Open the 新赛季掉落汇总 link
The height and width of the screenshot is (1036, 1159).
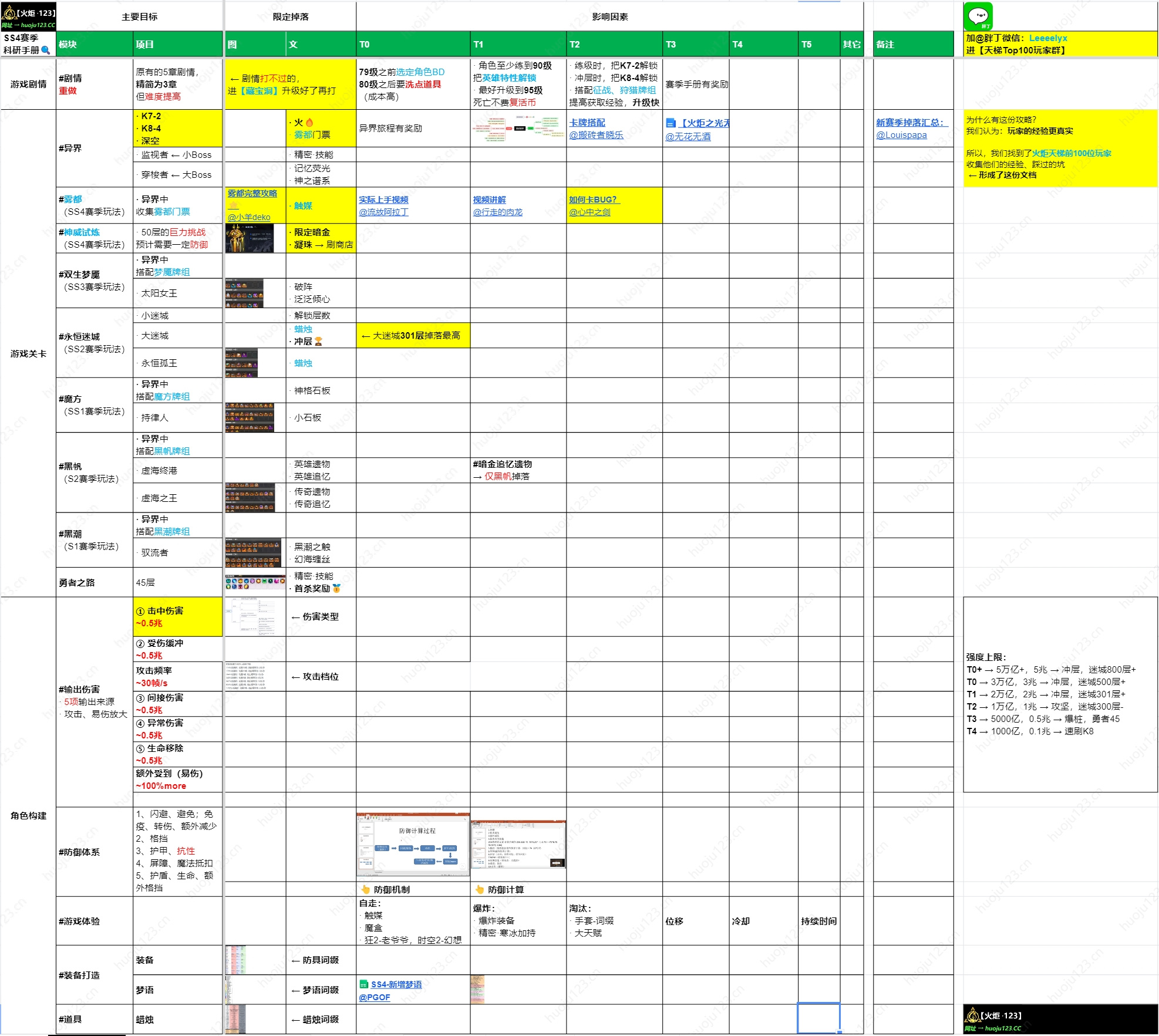pyautogui.click(x=910, y=123)
